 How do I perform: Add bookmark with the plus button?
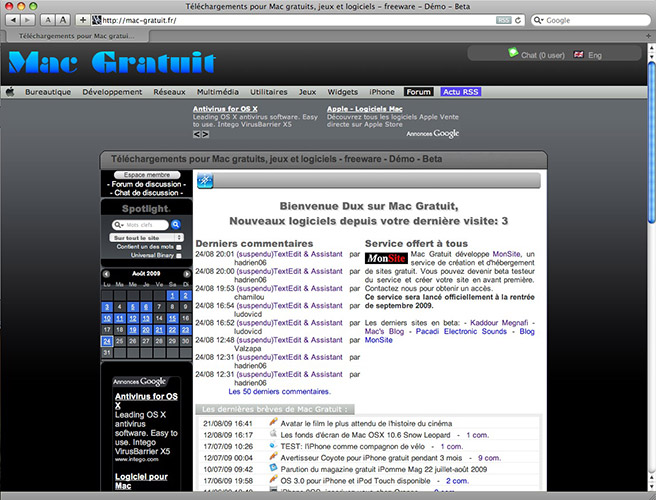[x=82, y=20]
